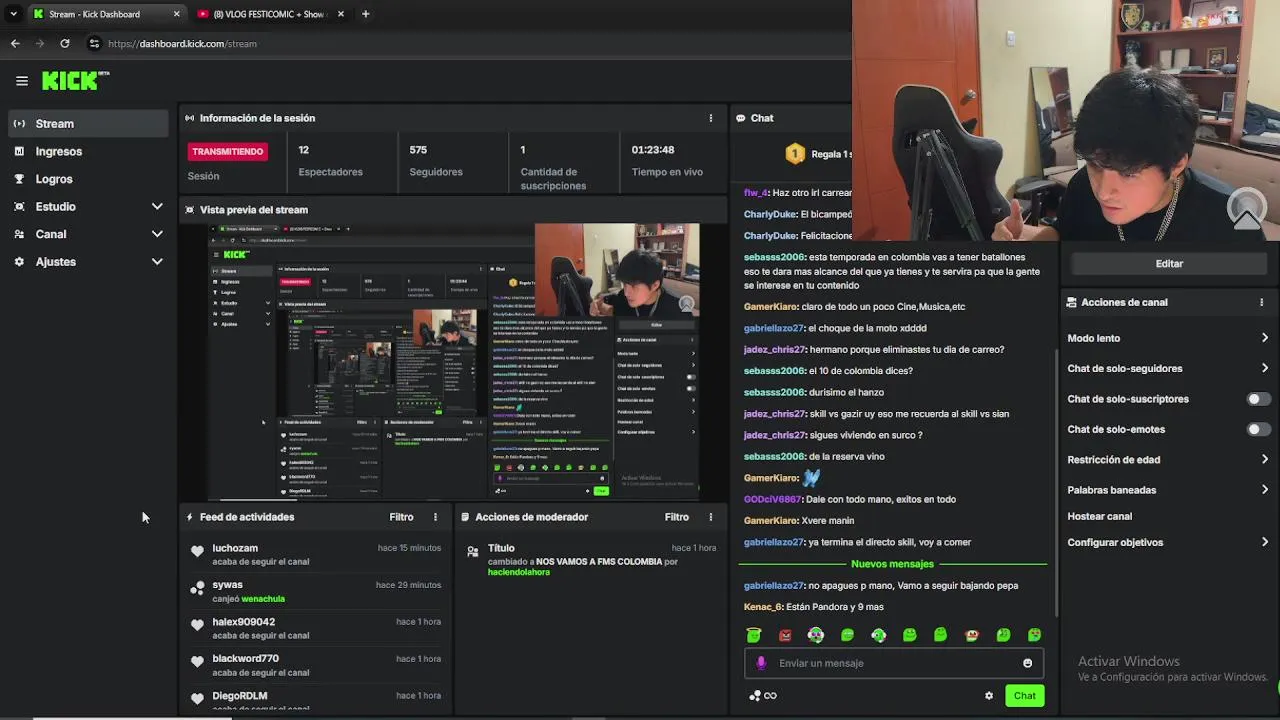Viewport: 1280px width, 720px height.
Task: Click the reward icon next to sywas
Action: tap(197, 588)
